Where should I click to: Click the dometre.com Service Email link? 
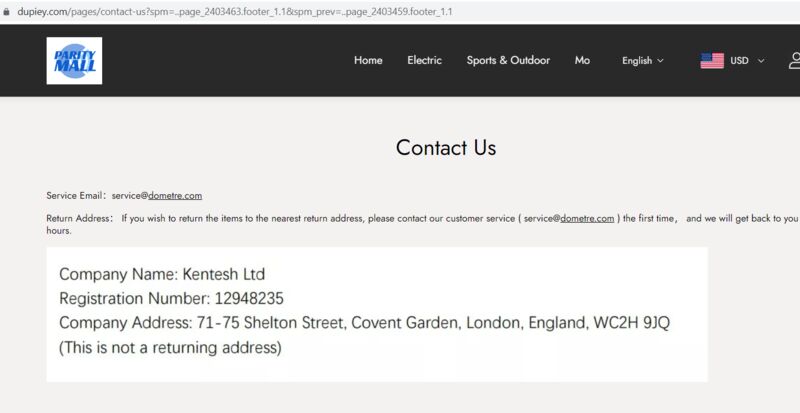coord(175,196)
